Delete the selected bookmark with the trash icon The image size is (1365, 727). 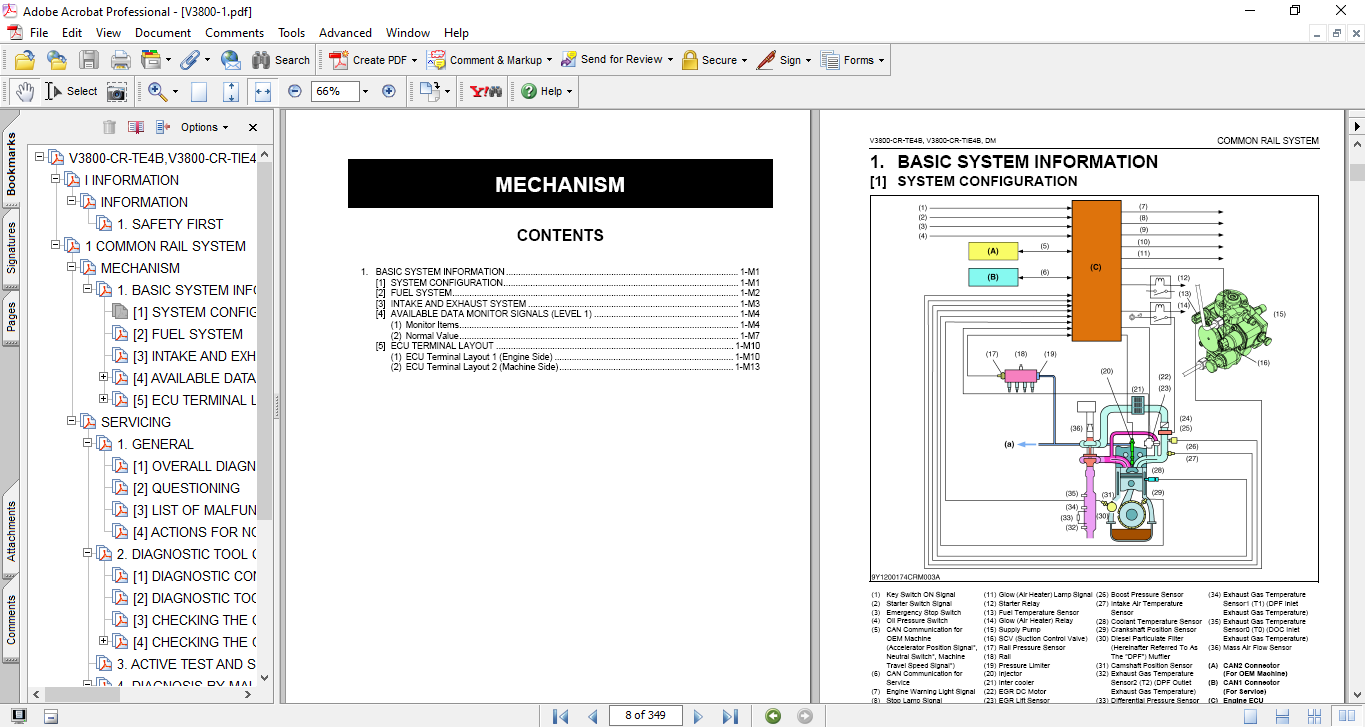point(109,127)
